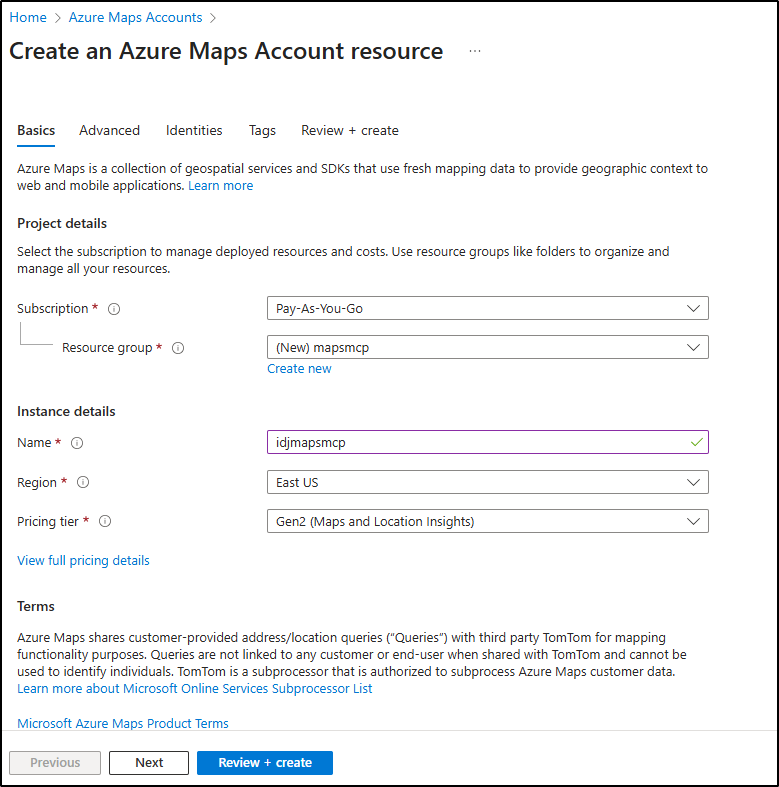
Task: Open View full pricing details link
Action: pyautogui.click(x=83, y=561)
